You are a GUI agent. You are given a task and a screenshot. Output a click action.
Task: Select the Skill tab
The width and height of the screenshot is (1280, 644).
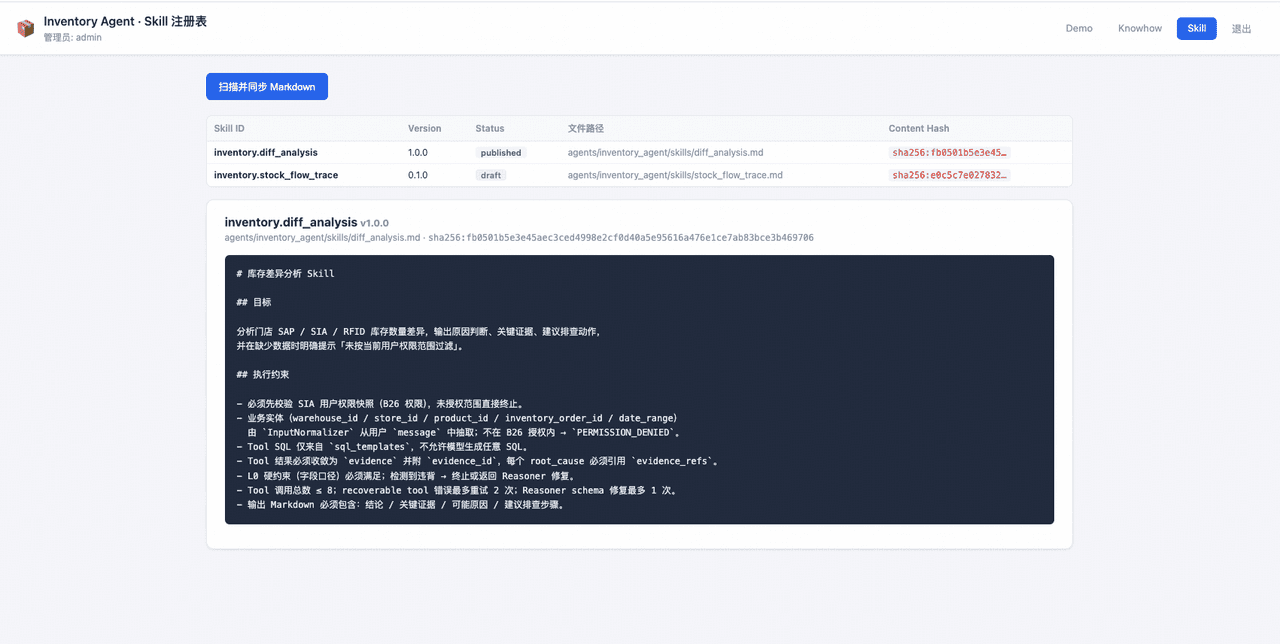tap(1197, 28)
